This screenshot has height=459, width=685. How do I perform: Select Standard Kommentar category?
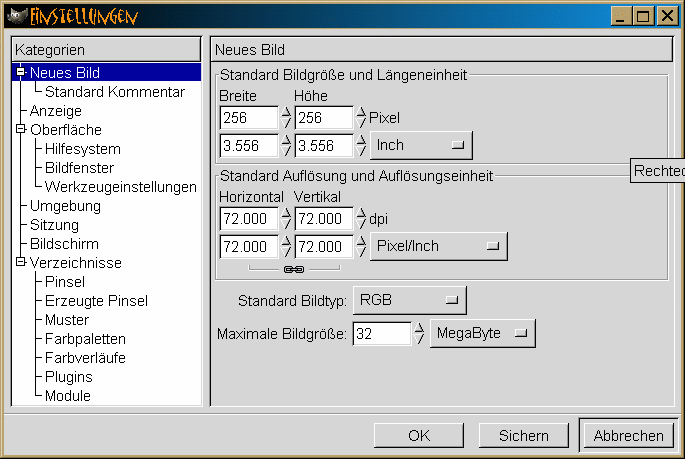tap(114, 92)
